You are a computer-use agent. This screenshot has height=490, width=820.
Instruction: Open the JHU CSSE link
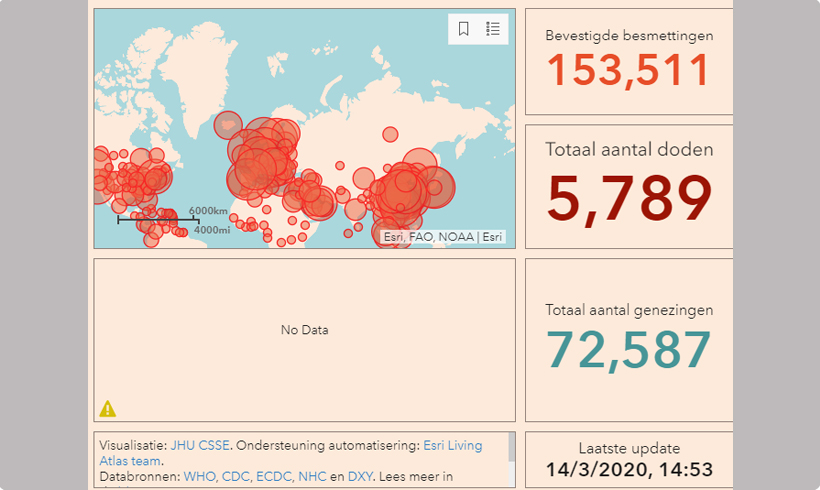198,444
